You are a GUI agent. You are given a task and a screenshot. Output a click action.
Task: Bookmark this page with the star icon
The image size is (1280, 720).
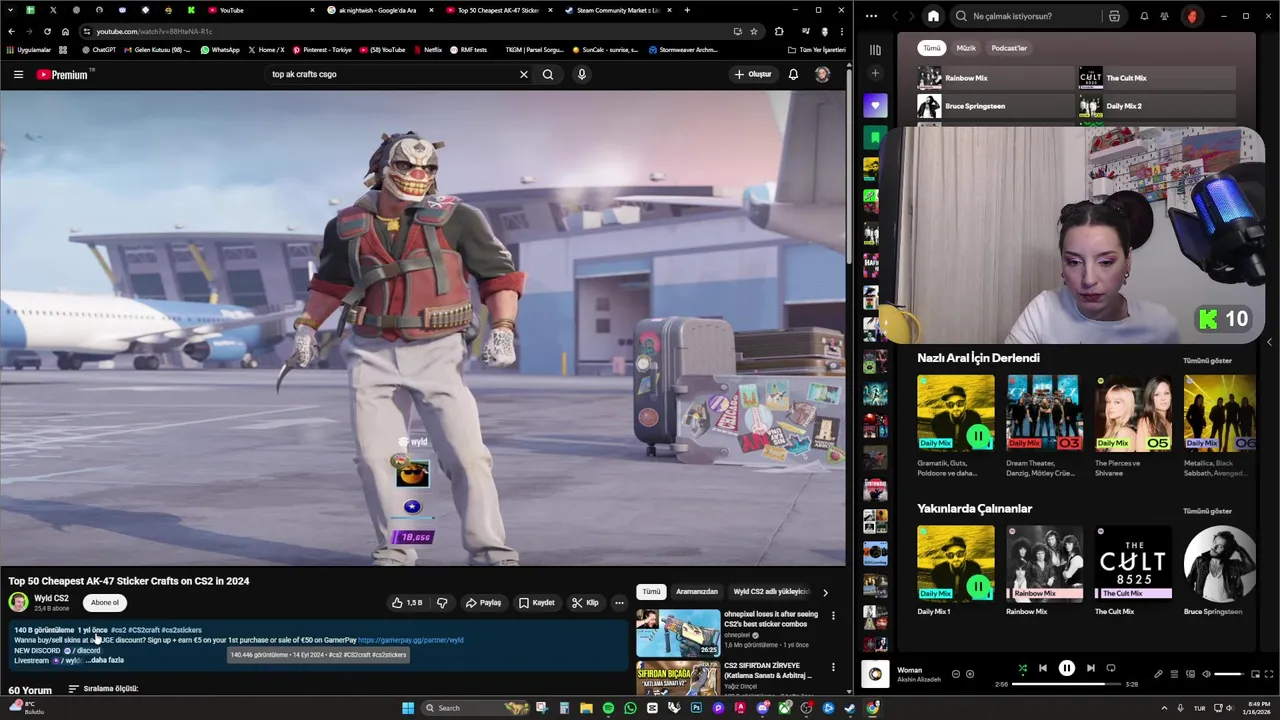754,31
